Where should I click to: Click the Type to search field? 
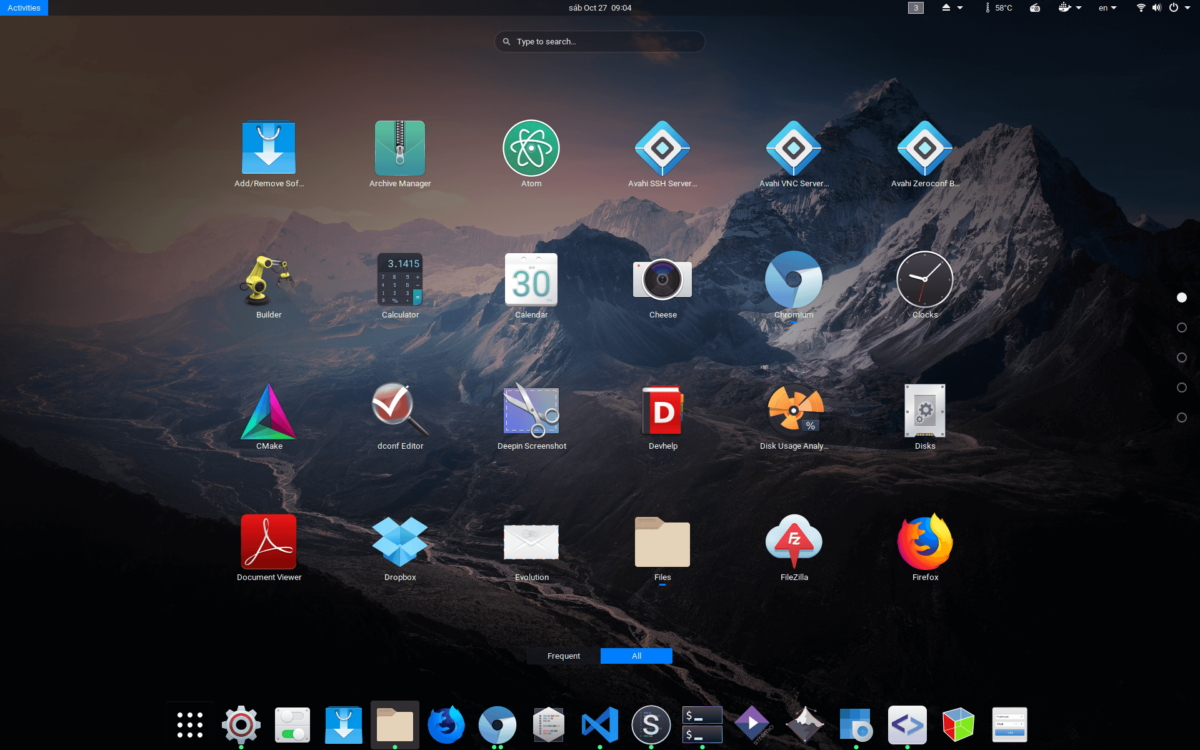[599, 41]
